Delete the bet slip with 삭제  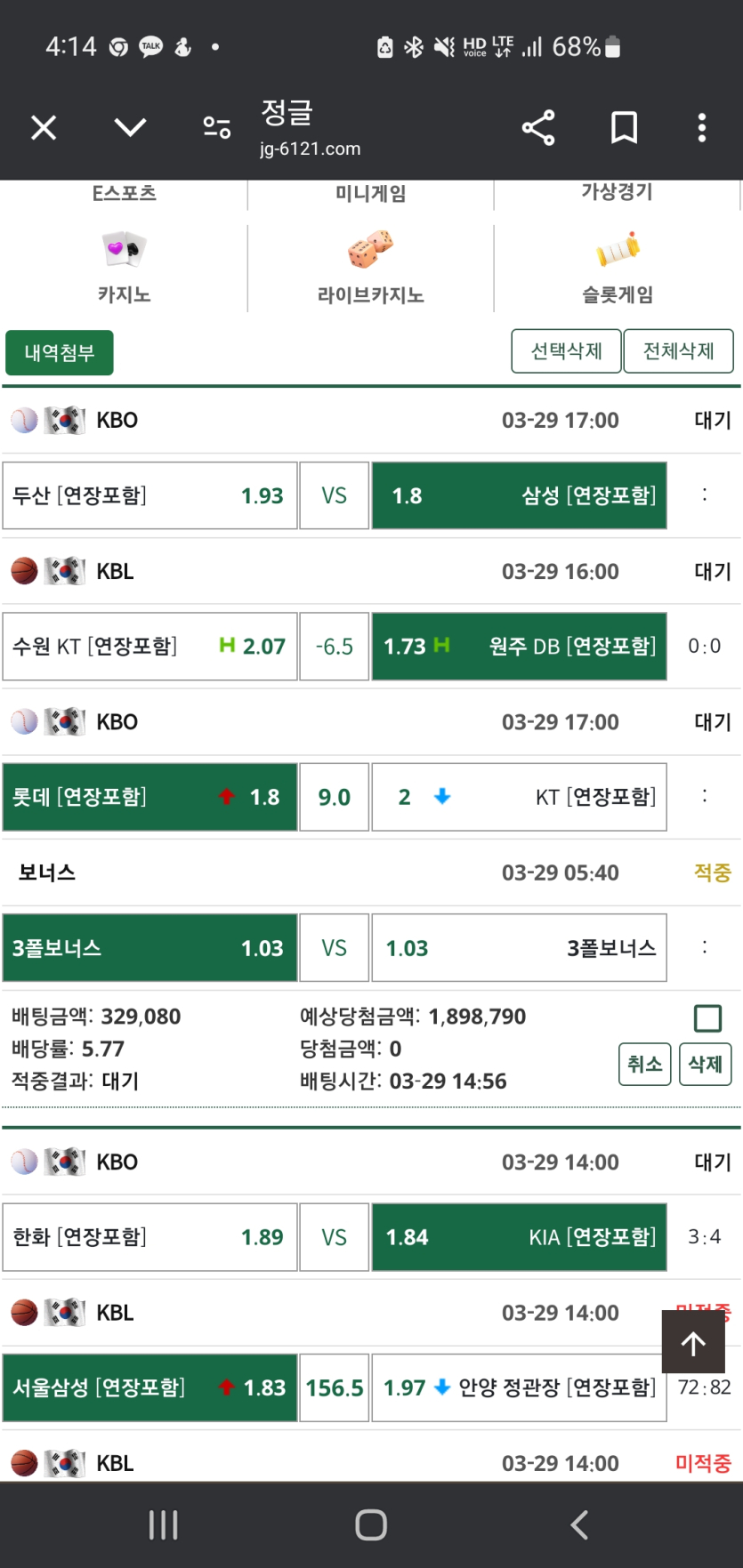pos(706,1064)
